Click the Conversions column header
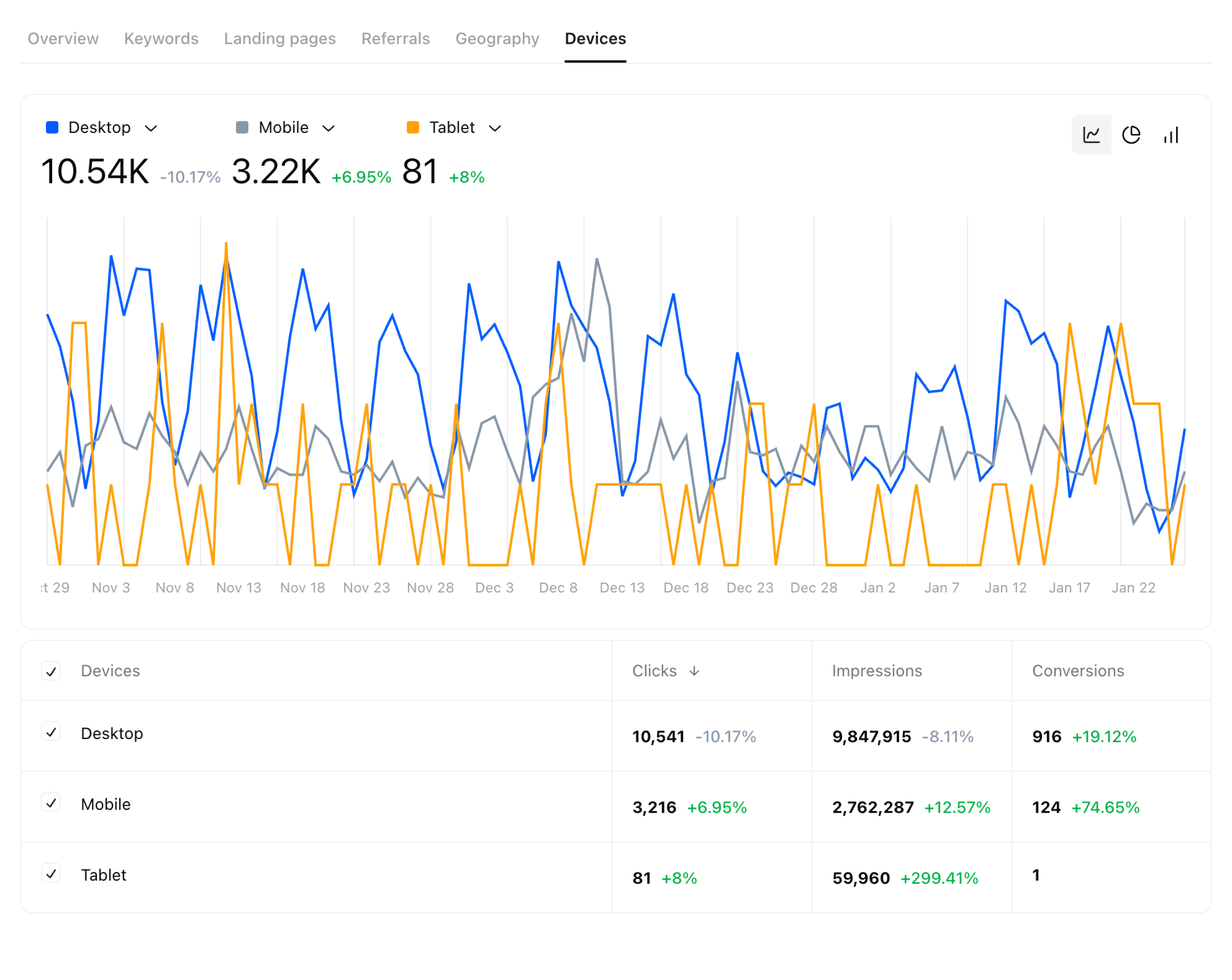 (x=1077, y=671)
